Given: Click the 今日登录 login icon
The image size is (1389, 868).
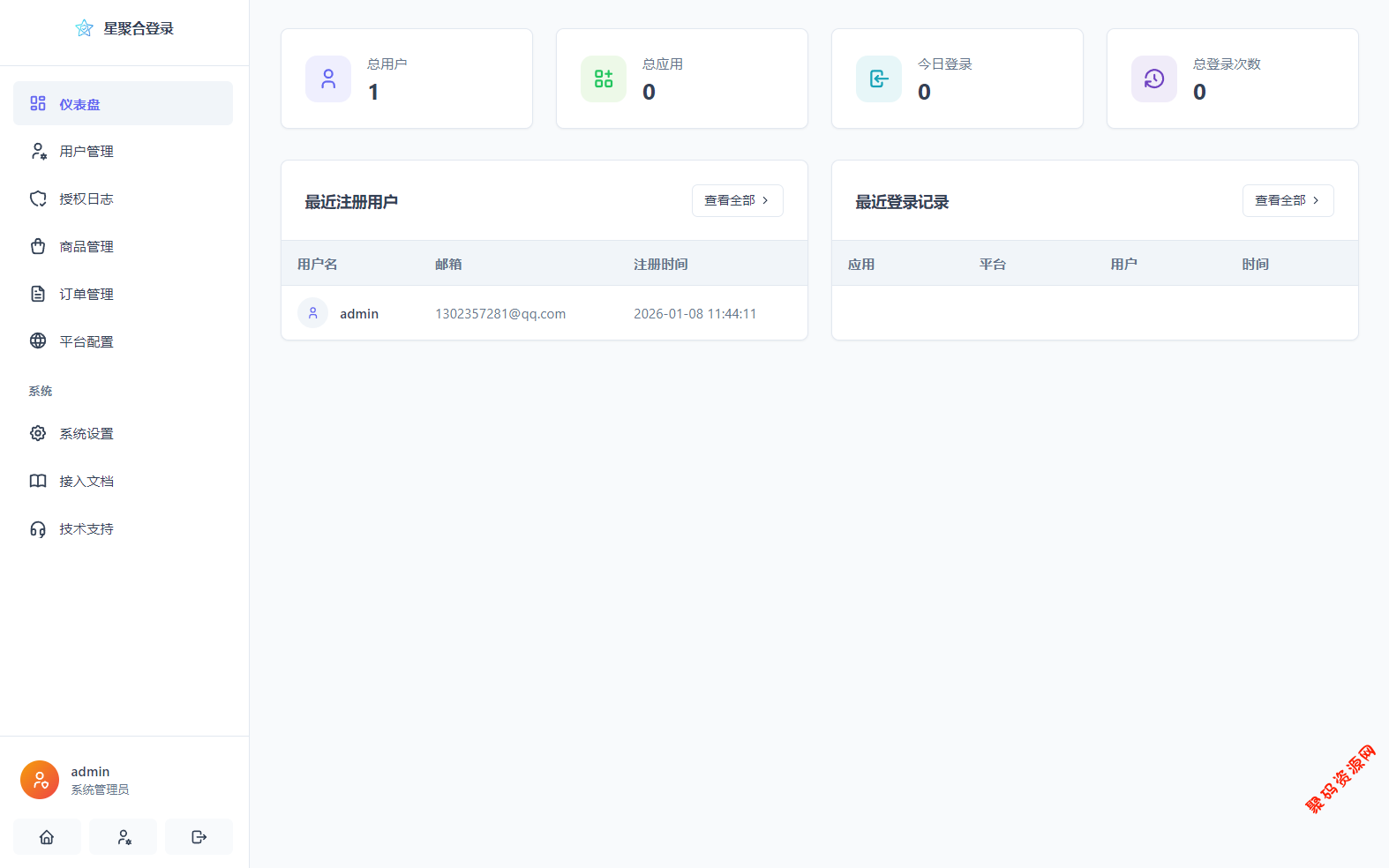Looking at the screenshot, I should click(x=879, y=79).
